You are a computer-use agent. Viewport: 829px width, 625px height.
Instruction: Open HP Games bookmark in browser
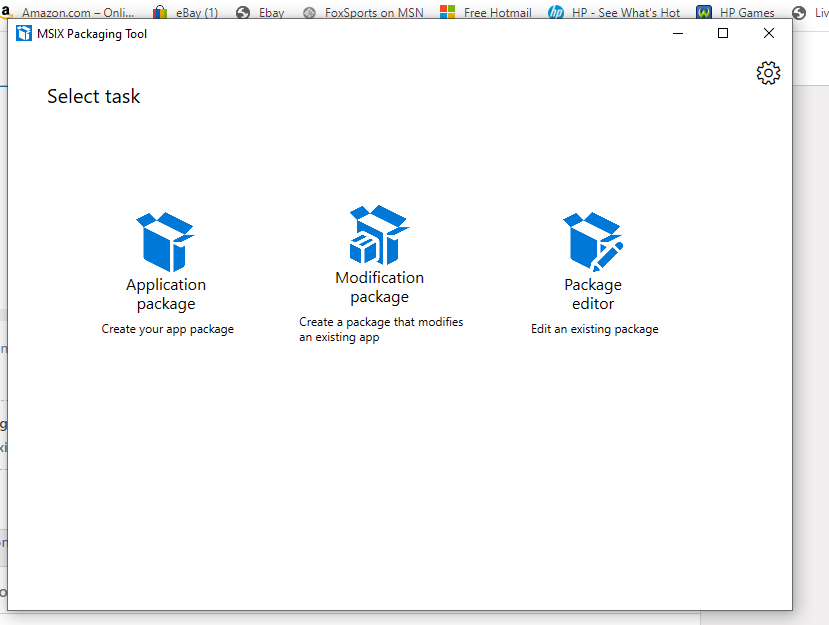point(735,12)
